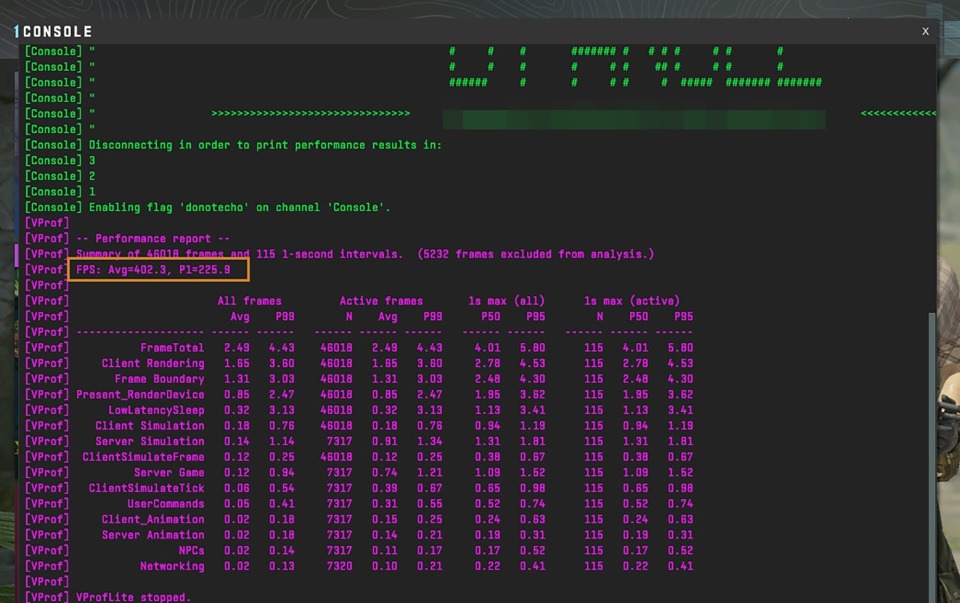960x603 pixels.
Task: Click 'Disconnecting in order to print performance results' line
Action: coord(265,144)
